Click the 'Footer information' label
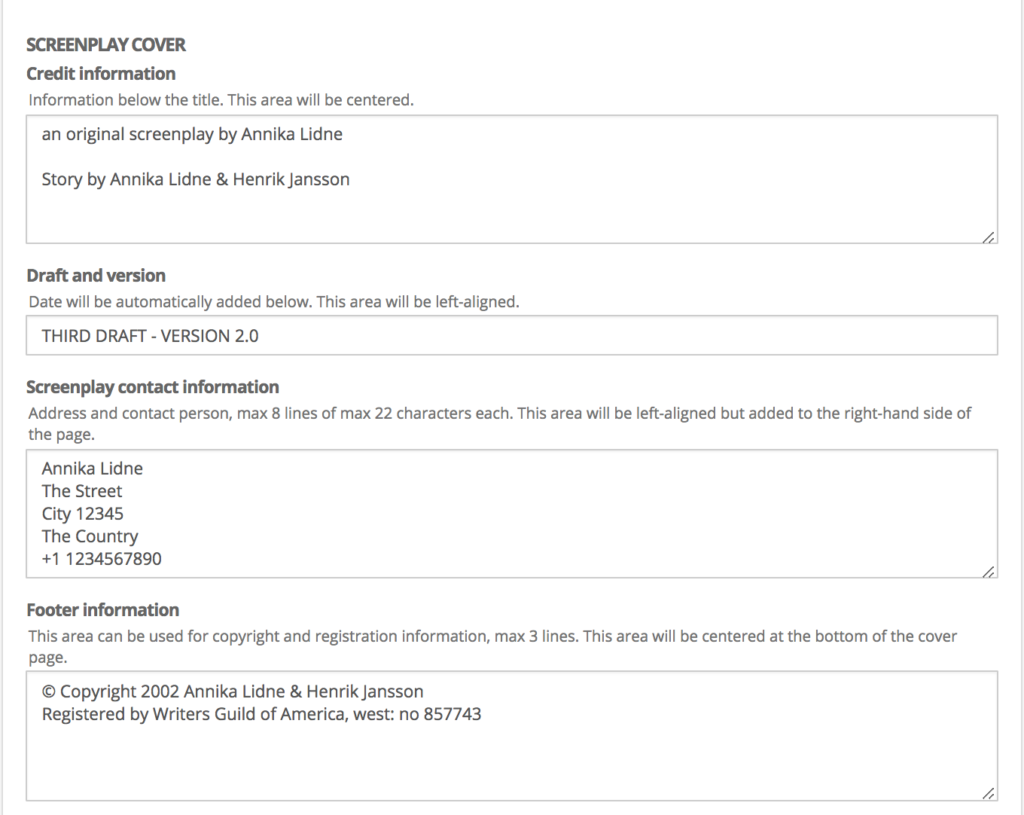 pos(103,610)
